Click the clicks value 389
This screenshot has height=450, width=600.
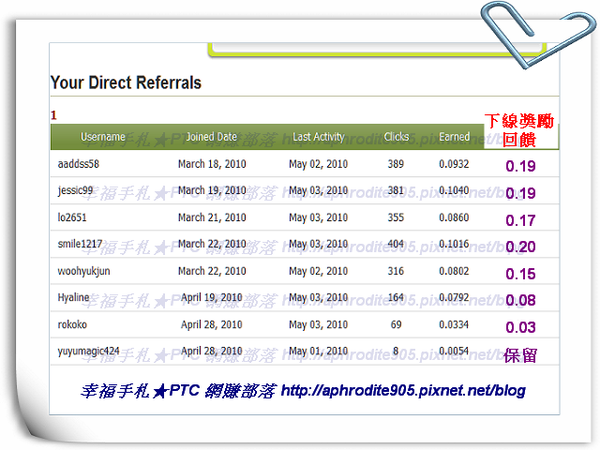(396, 164)
